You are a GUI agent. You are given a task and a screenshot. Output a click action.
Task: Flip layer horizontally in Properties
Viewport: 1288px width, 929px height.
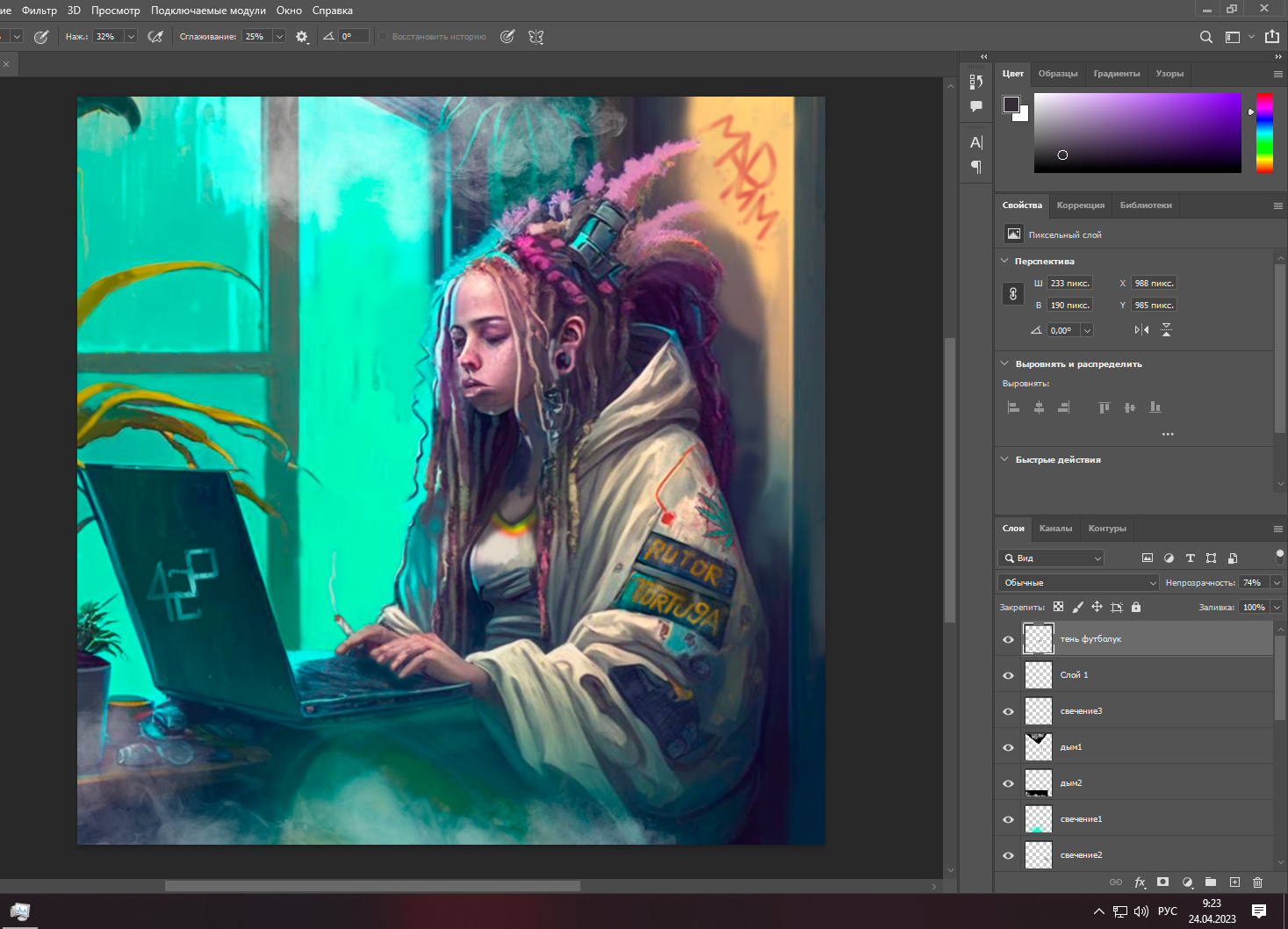[x=1141, y=330]
